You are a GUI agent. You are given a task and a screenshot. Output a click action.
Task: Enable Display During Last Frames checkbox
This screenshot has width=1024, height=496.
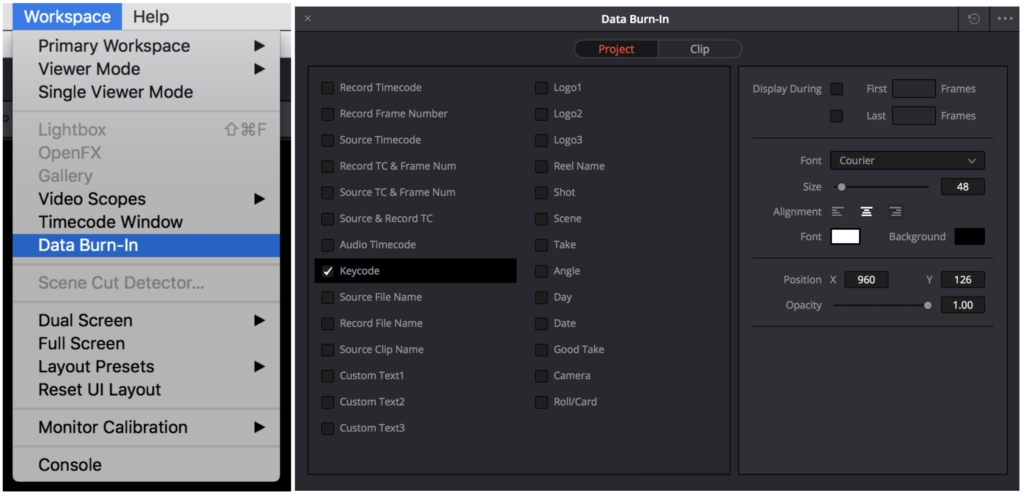(836, 116)
